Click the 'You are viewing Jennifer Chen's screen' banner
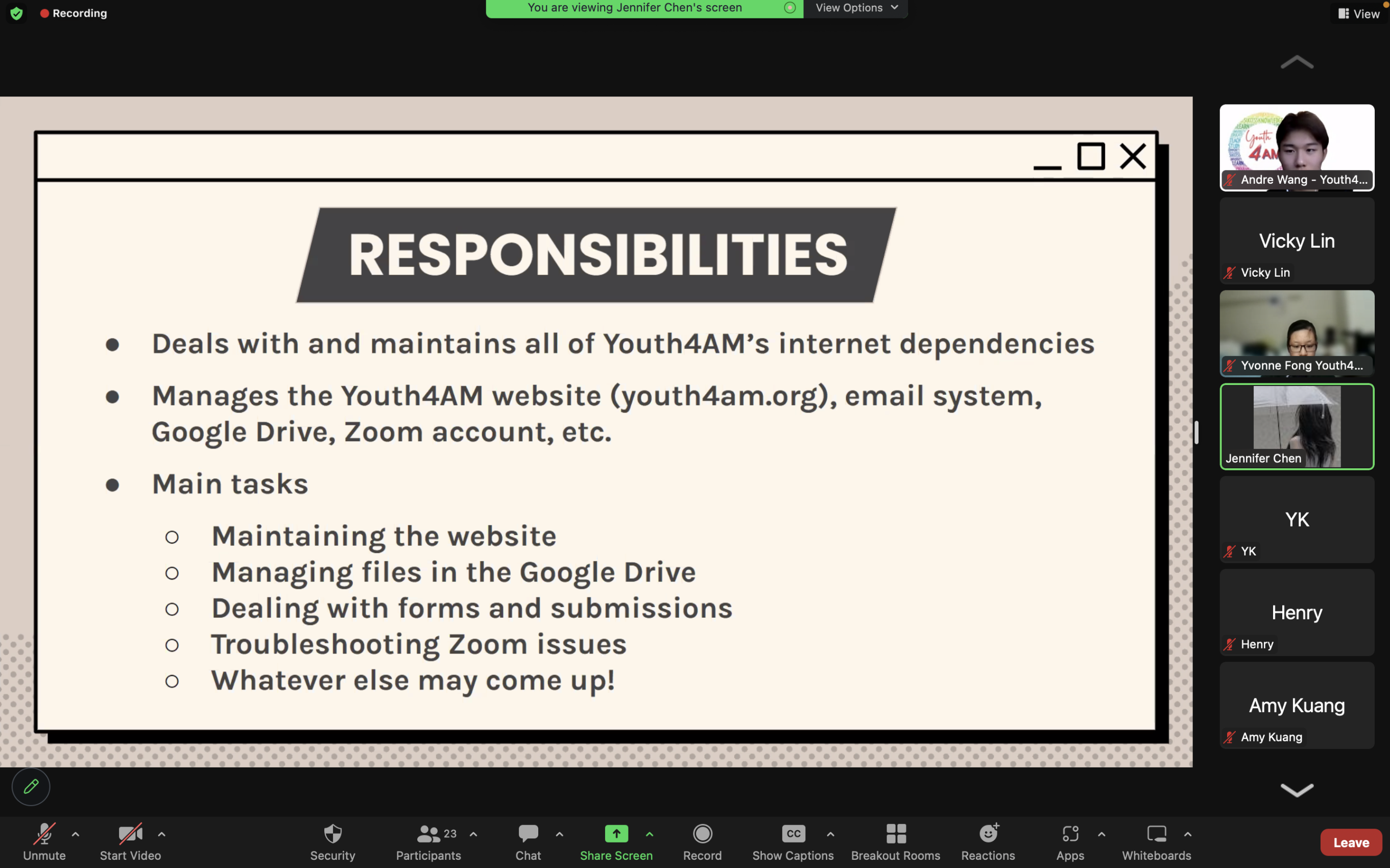Viewport: 1390px width, 868px height. (x=634, y=8)
